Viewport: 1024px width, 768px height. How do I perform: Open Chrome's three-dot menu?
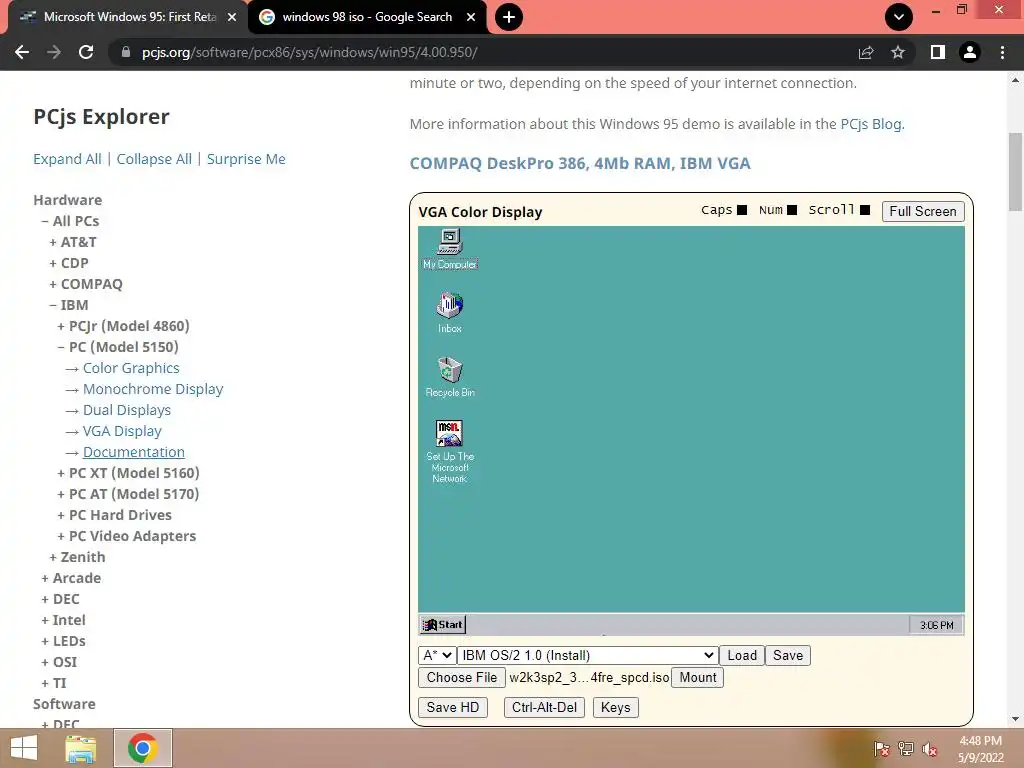[x=1002, y=52]
